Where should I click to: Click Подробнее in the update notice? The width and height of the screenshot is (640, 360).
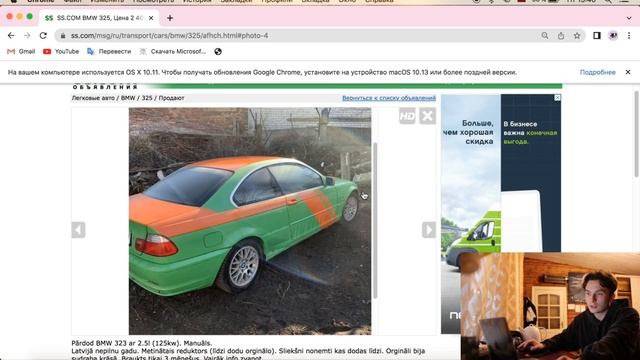point(598,72)
